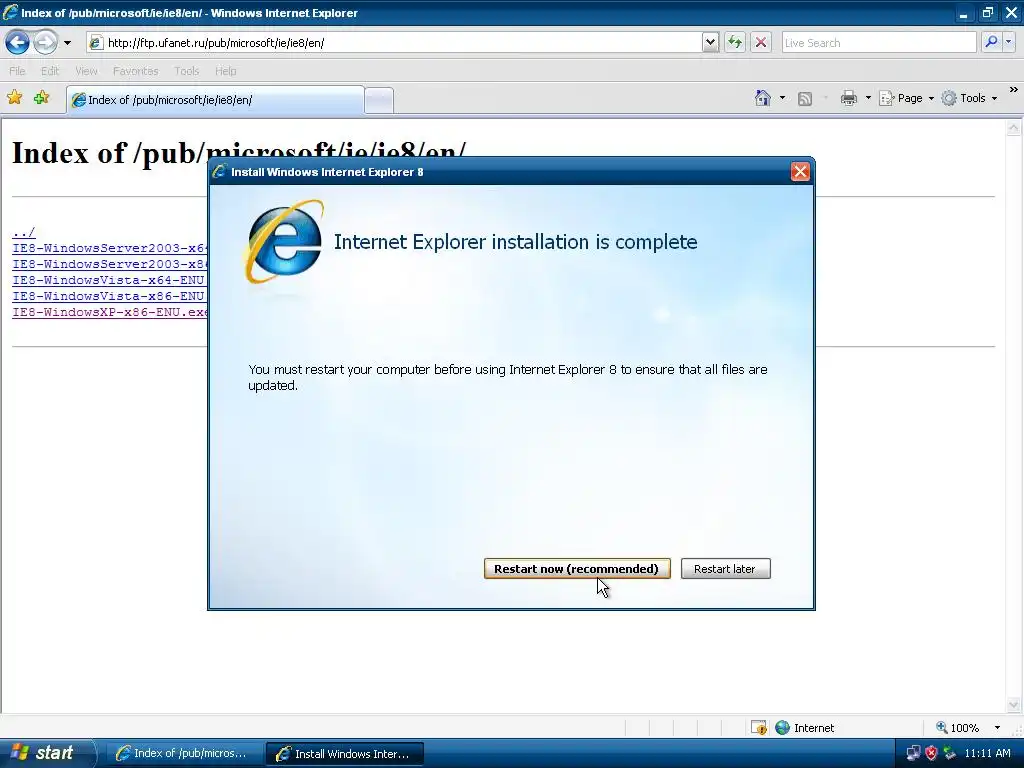Open the IE8-WindowsVista-x86-ENU link
The height and width of the screenshot is (768, 1024).
click(108, 296)
